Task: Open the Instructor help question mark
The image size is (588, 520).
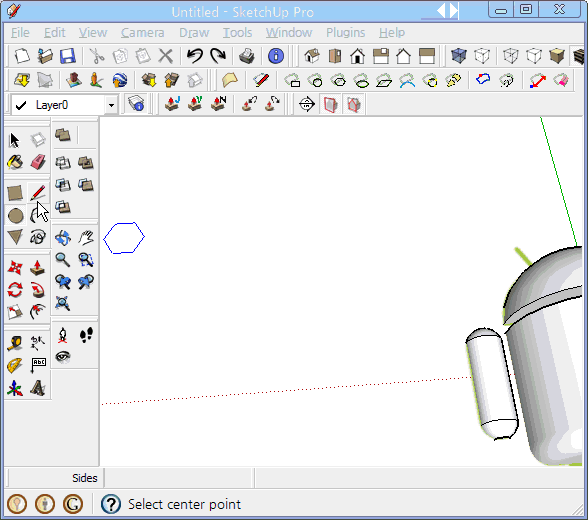Action: click(111, 504)
